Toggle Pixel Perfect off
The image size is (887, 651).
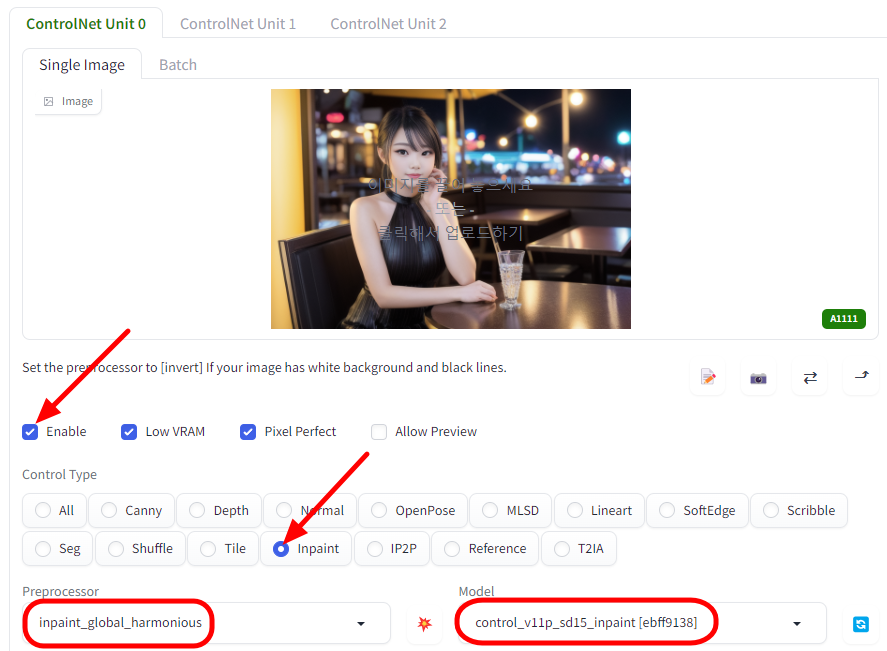[247, 431]
